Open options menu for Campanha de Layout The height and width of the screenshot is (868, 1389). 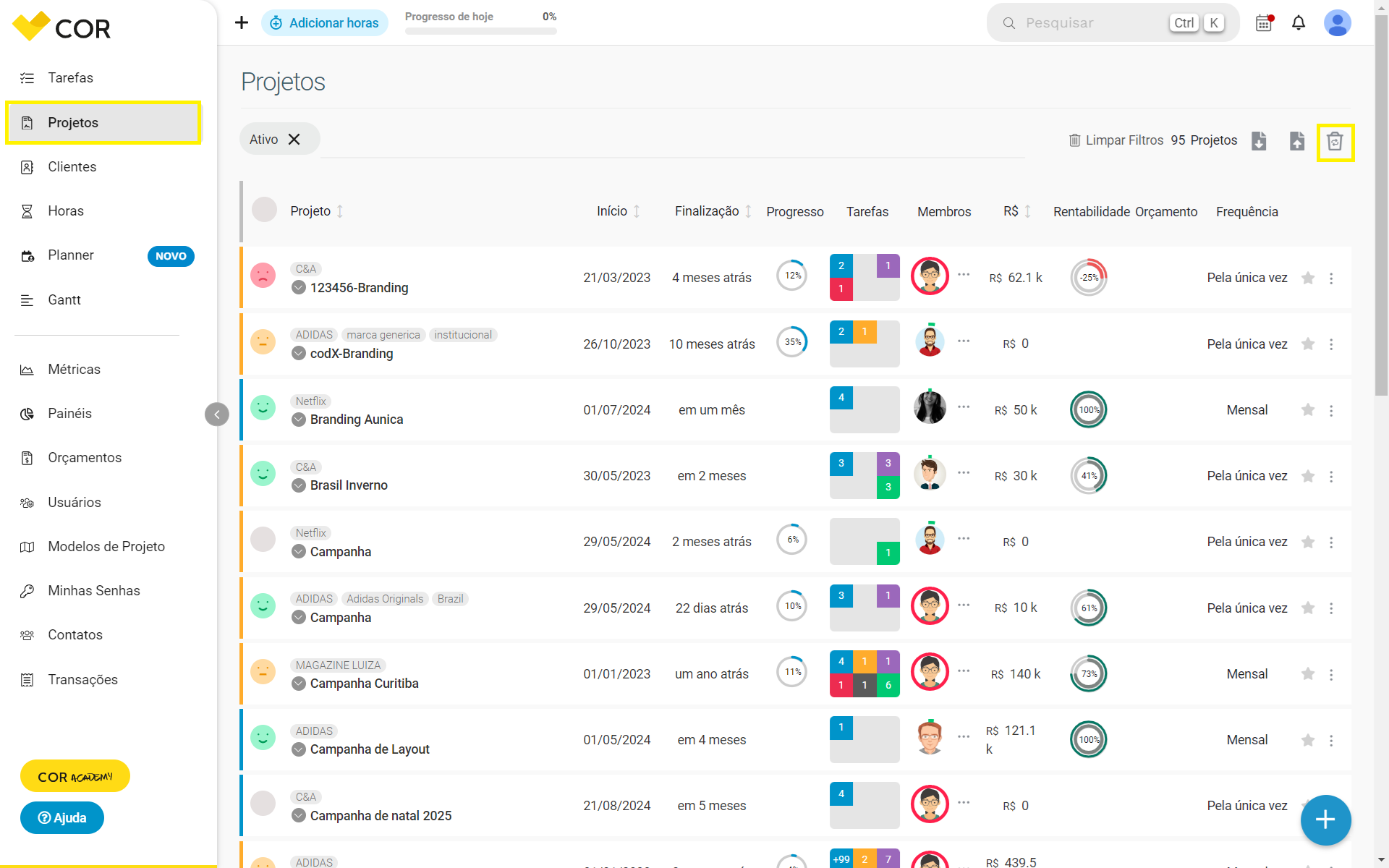pos(1331,741)
